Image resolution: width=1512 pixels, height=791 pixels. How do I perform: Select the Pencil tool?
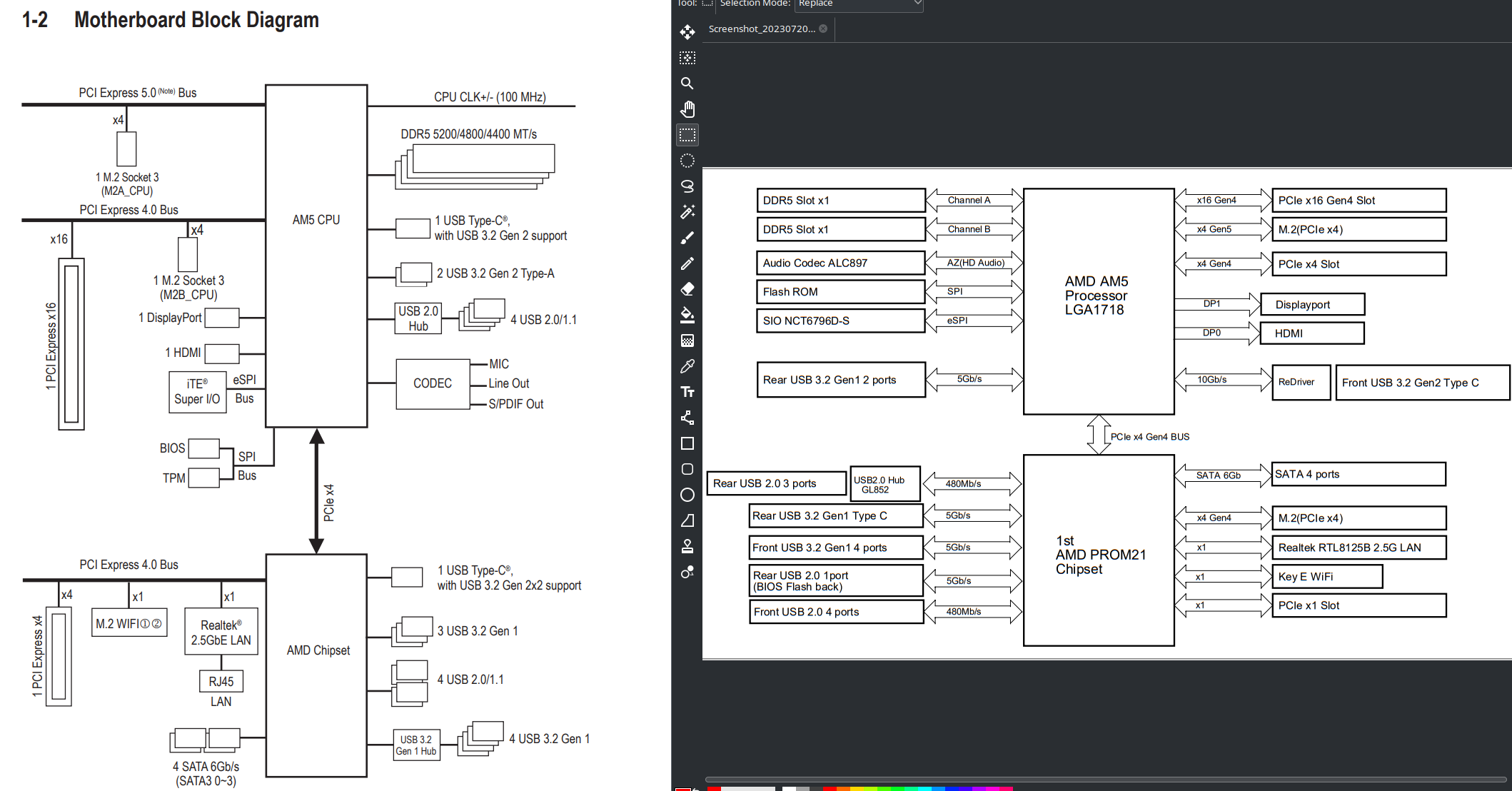687,263
